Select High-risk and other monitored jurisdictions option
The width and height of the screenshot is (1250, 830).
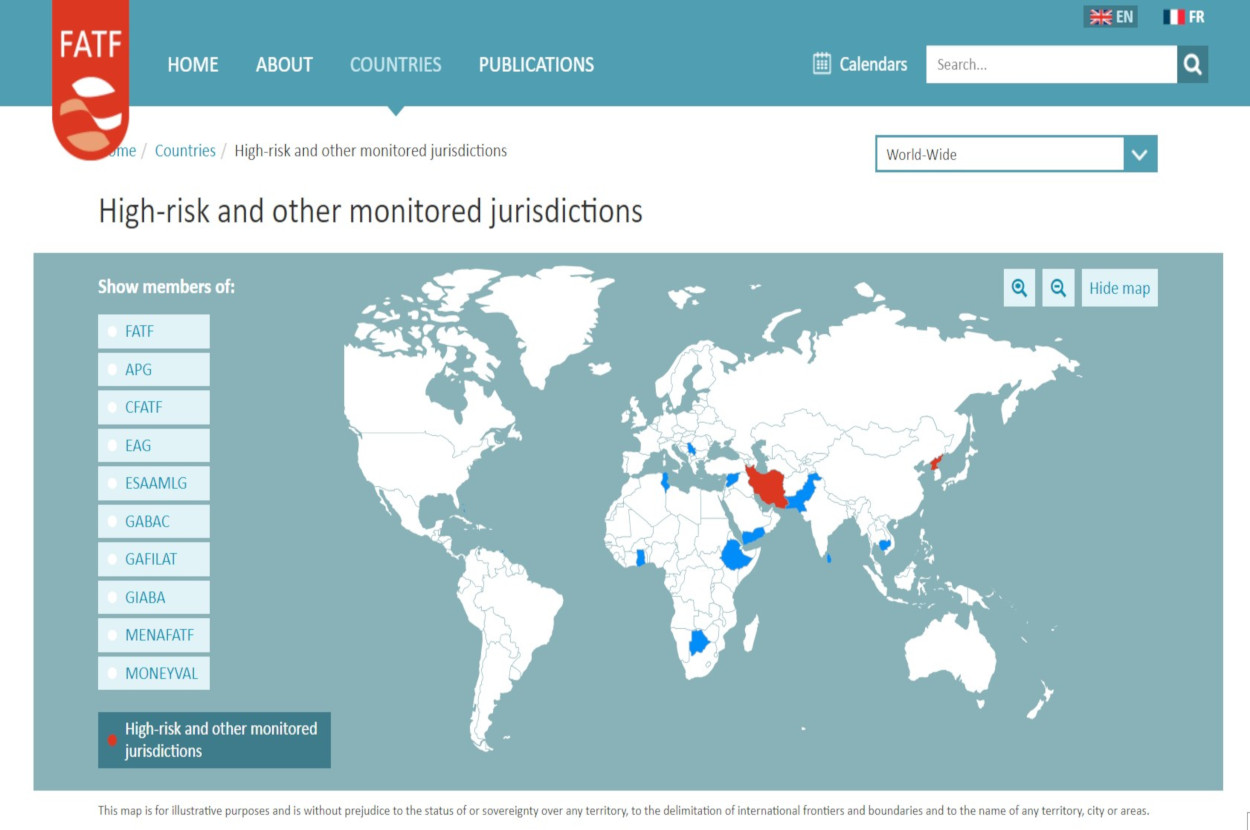[x=113, y=740]
